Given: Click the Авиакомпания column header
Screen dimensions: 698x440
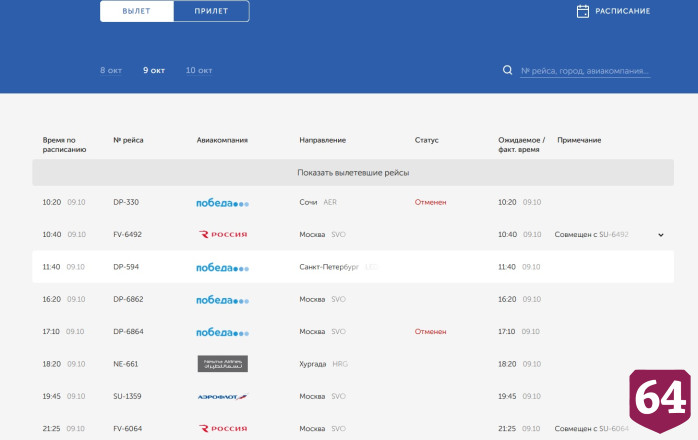Looking at the screenshot, I should point(222,140).
